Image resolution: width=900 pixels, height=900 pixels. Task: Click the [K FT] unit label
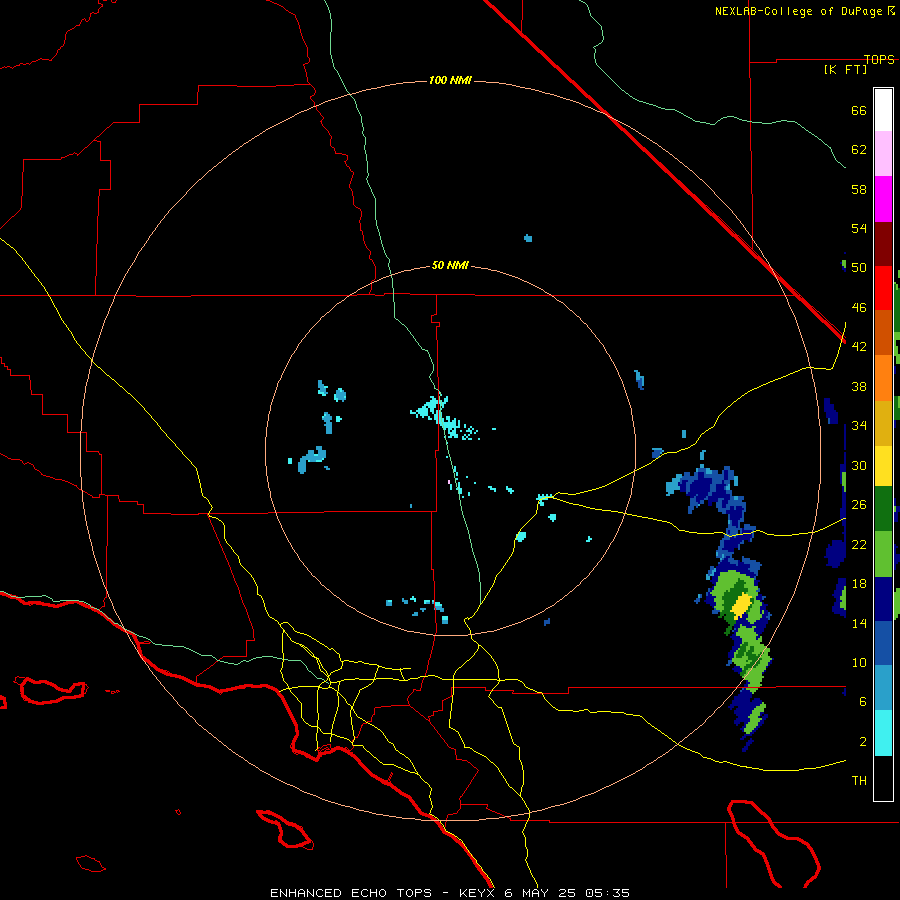point(845,69)
